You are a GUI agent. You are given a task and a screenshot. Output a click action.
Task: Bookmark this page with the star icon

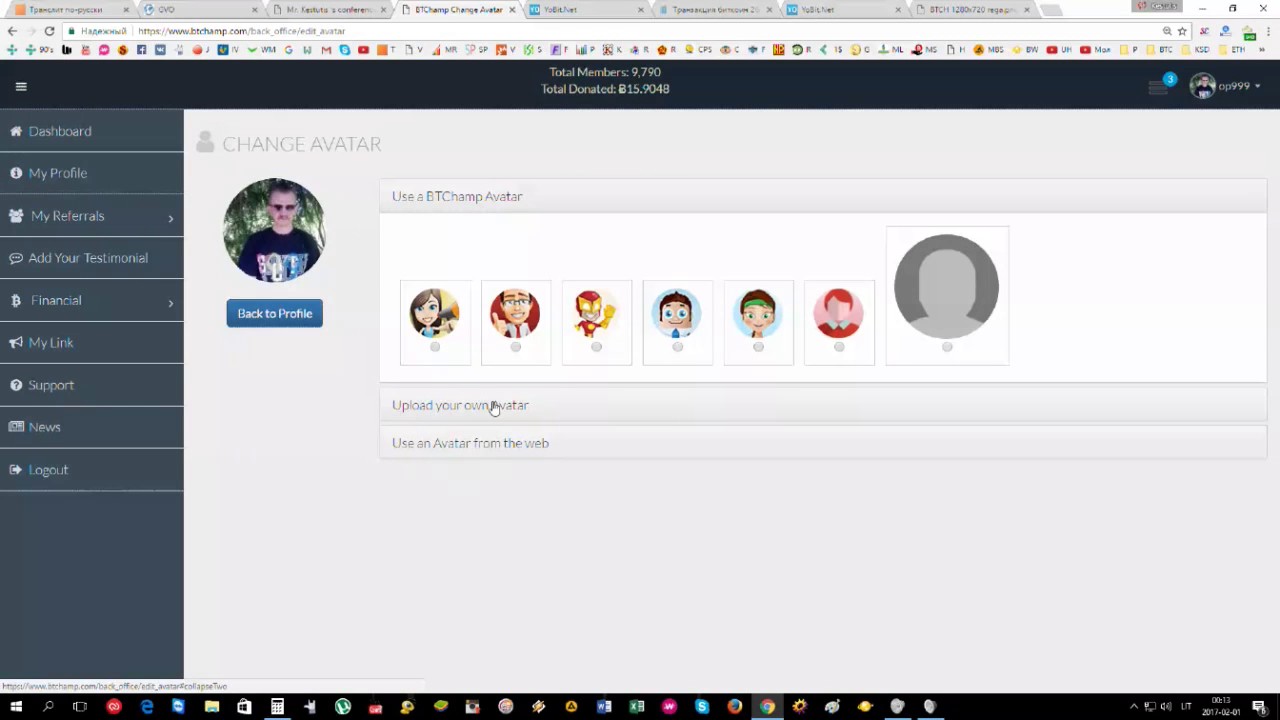[x=1182, y=31]
